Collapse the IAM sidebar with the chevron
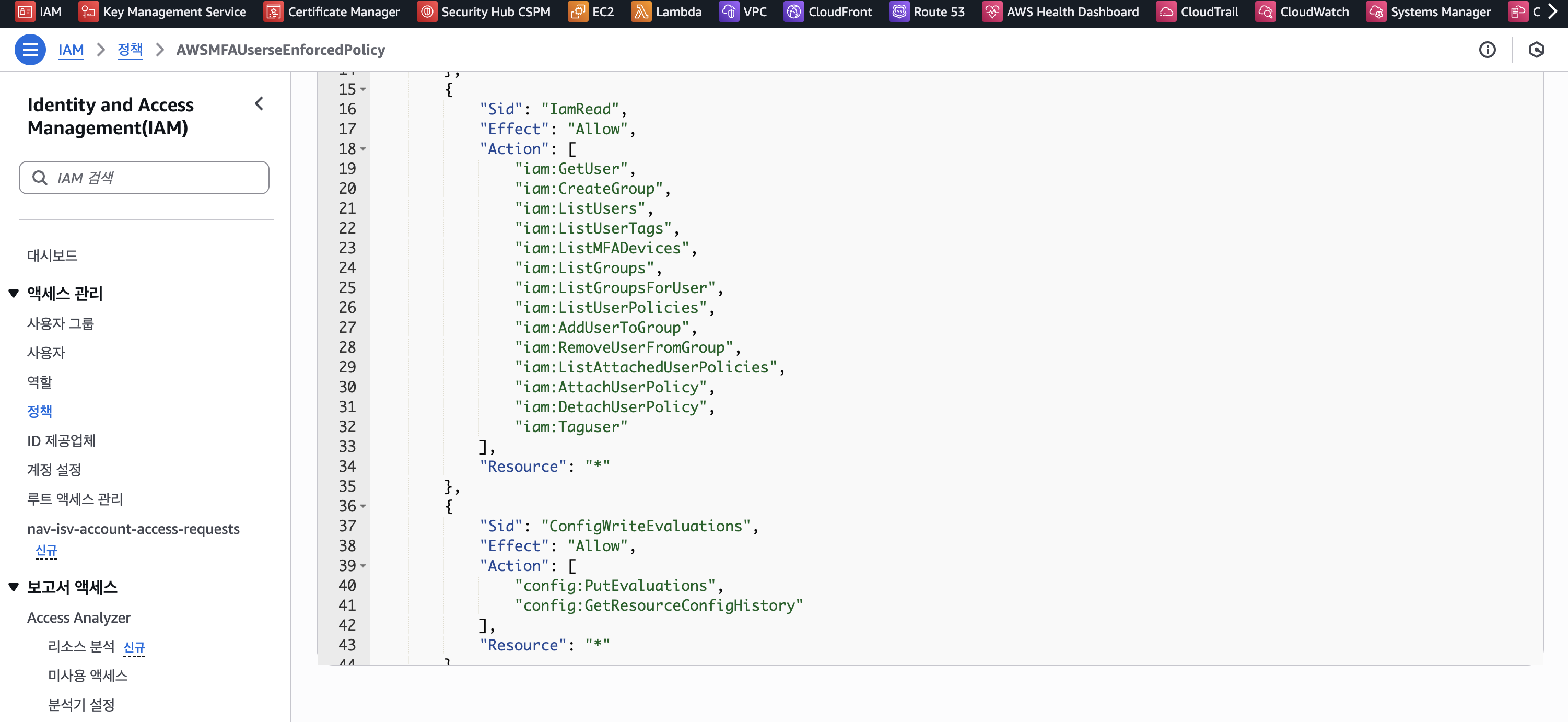This screenshot has width=1568, height=722. (x=259, y=103)
